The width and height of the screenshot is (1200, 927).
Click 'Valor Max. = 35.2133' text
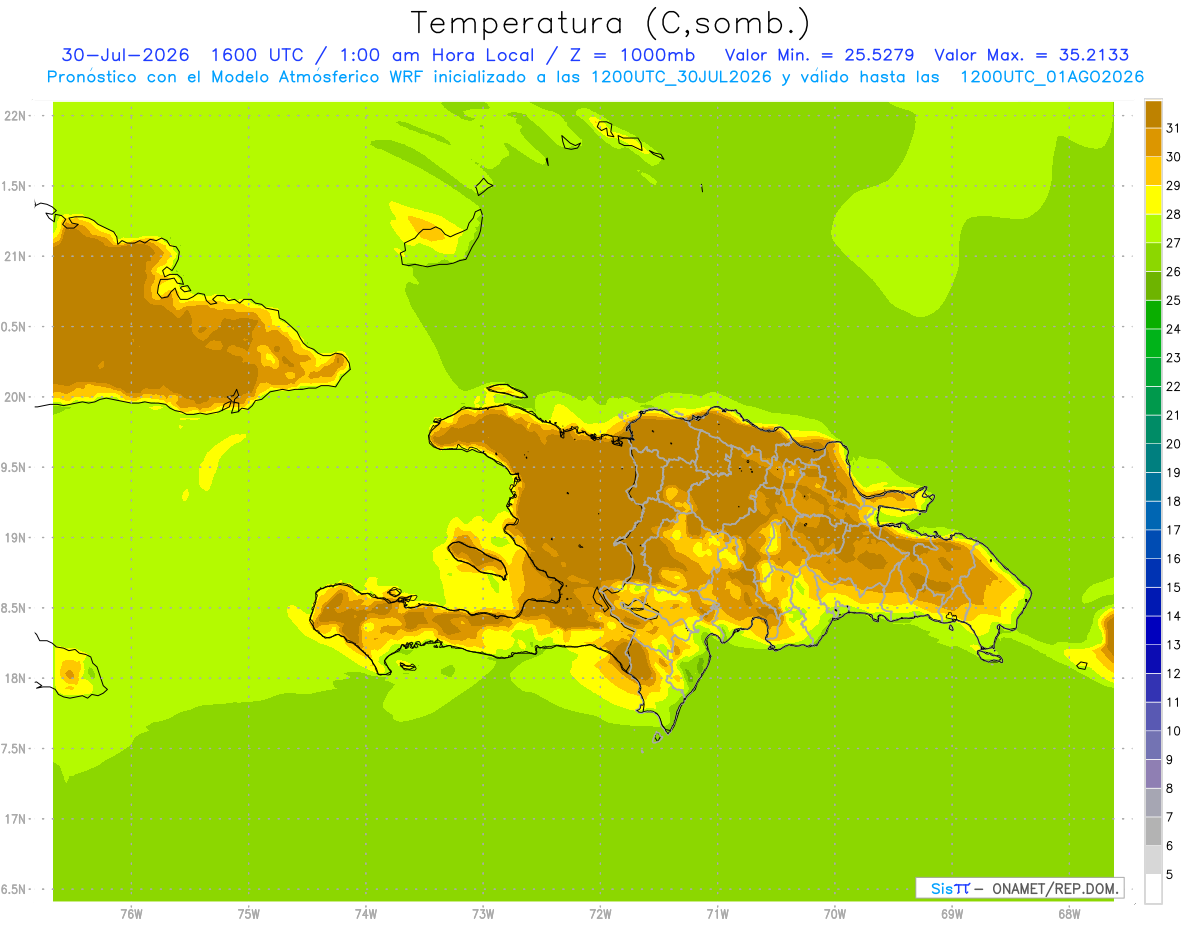click(1031, 54)
